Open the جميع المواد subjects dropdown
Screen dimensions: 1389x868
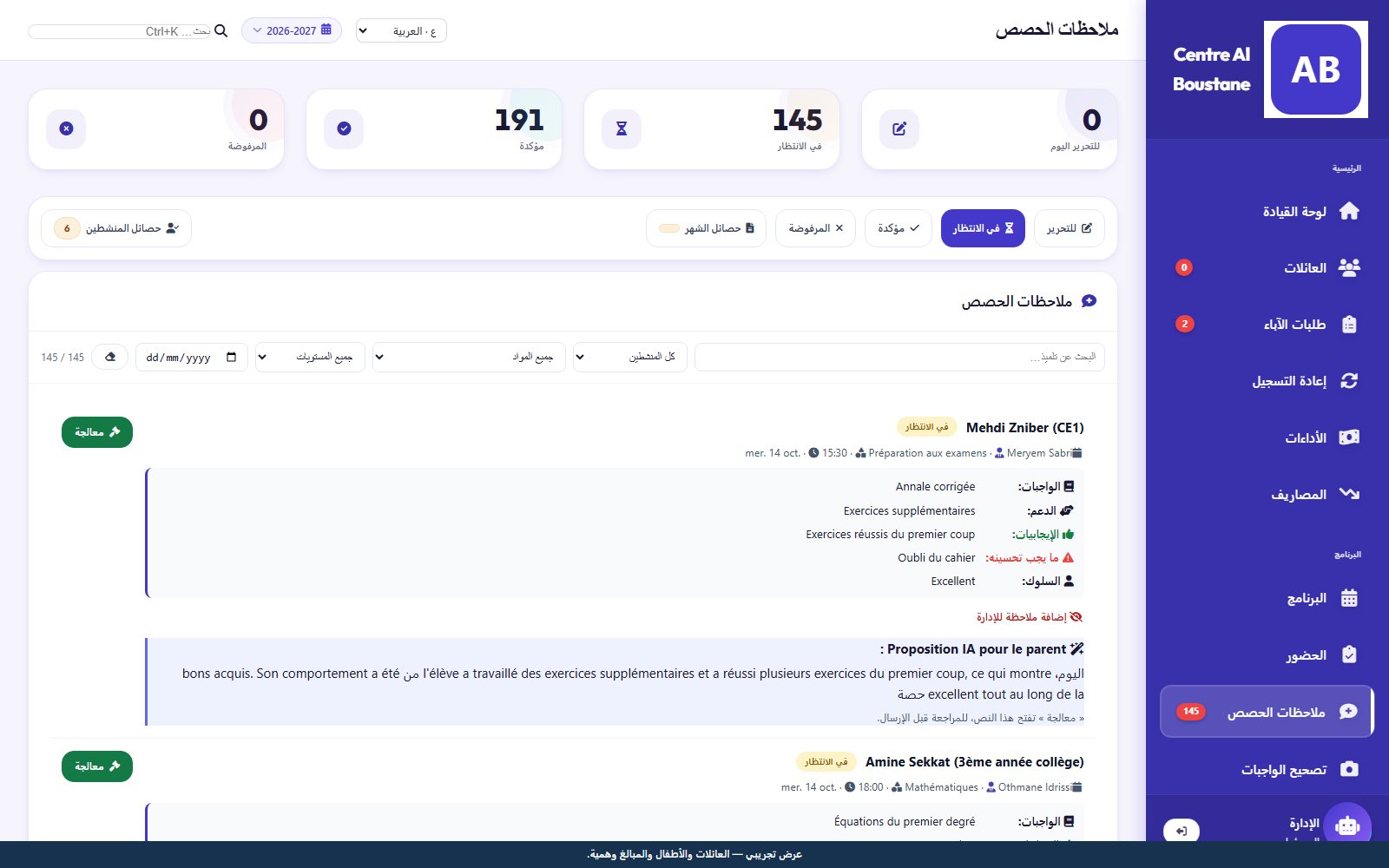click(469, 357)
